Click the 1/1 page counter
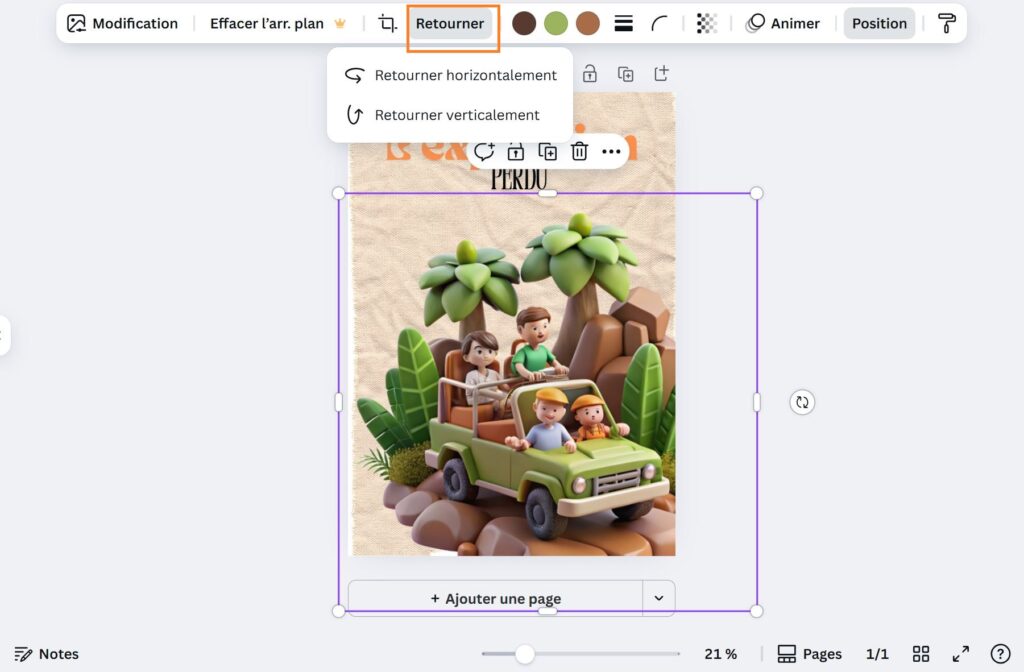1024x672 pixels. (877, 654)
